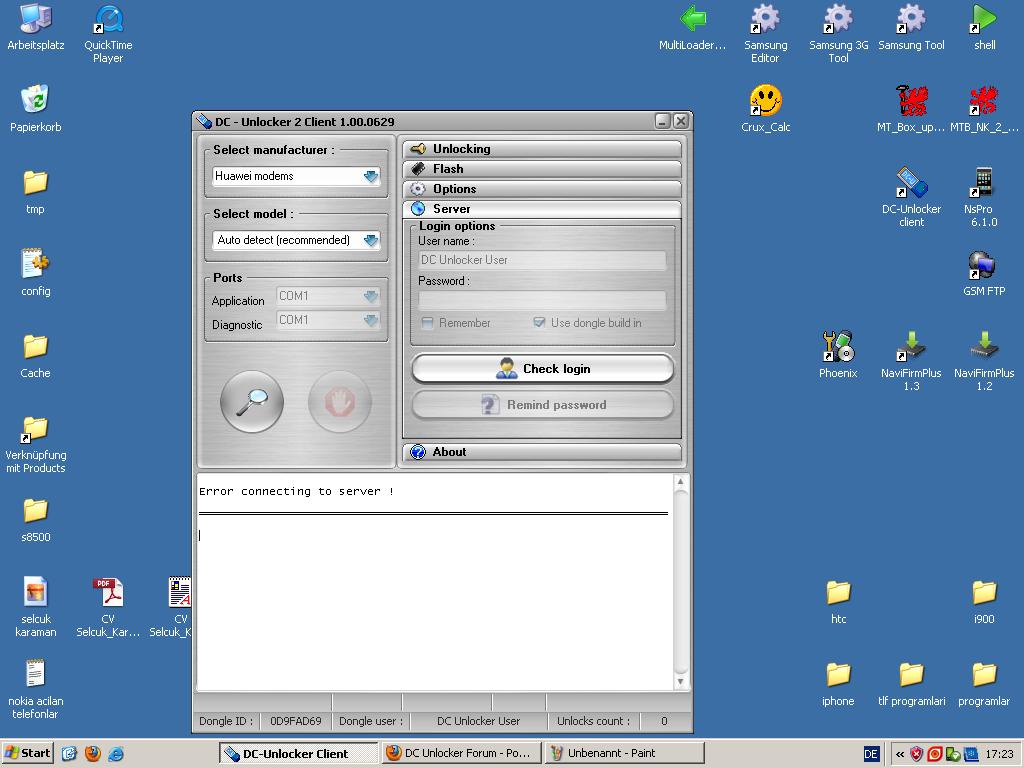The width and height of the screenshot is (1024, 768).
Task: Expand the Flash section
Action: 541,169
